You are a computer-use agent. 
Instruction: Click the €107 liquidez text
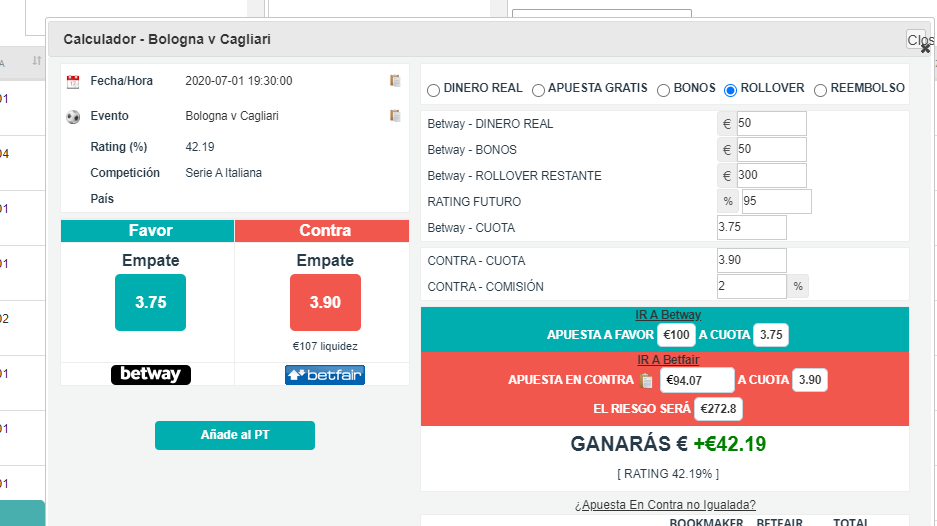tap(325, 347)
